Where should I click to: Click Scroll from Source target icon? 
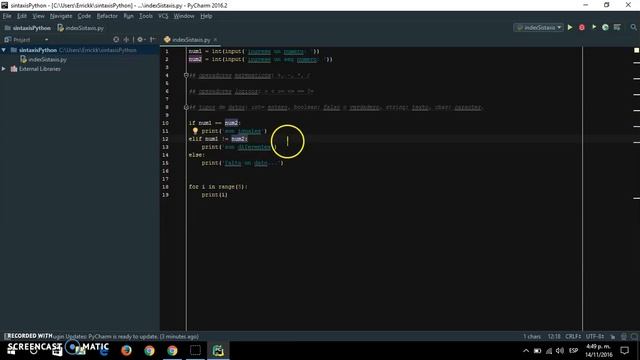[x=116, y=40]
